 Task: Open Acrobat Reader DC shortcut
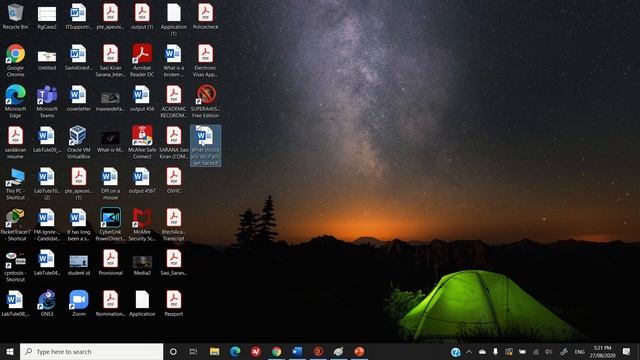pos(142,60)
